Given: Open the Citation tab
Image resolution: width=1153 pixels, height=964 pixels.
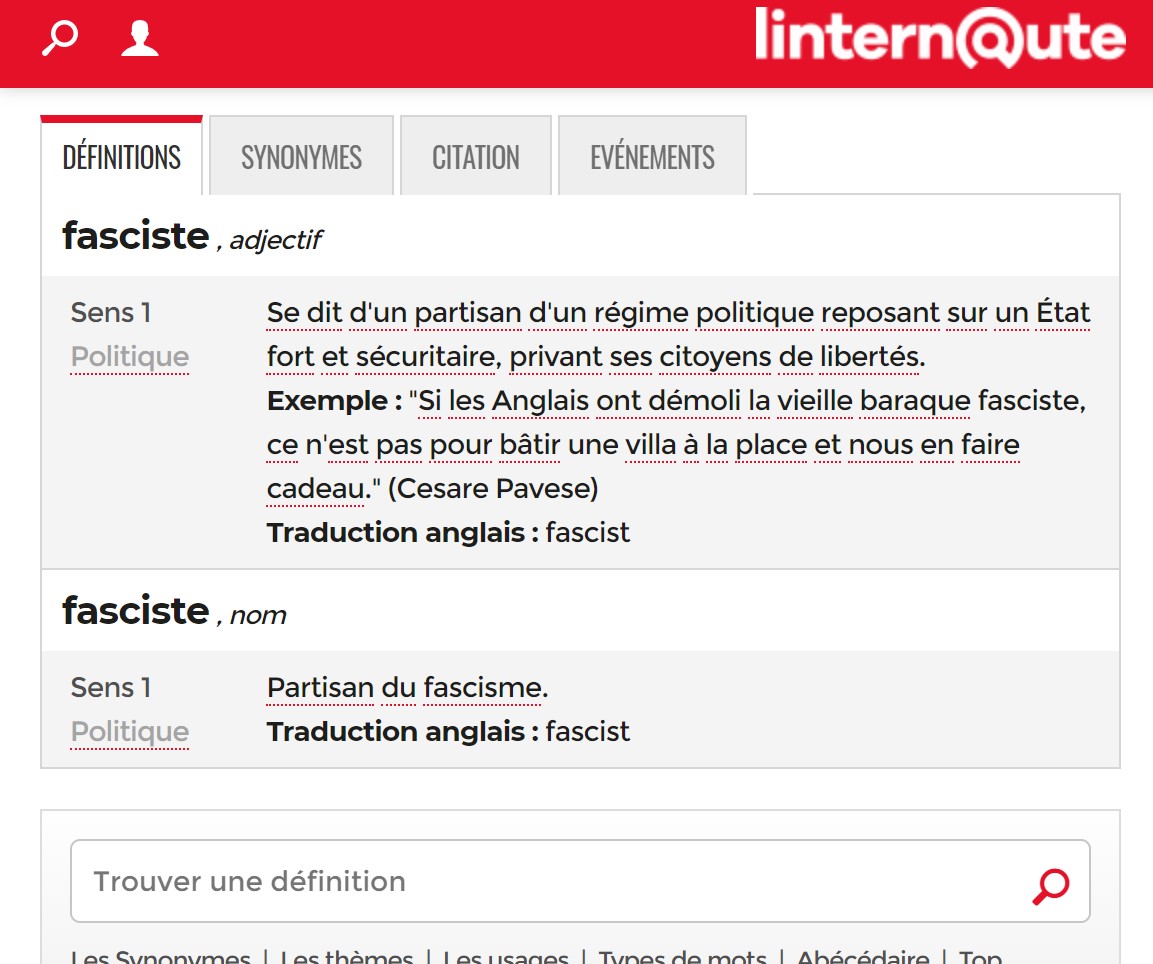Looking at the screenshot, I should tap(476, 156).
